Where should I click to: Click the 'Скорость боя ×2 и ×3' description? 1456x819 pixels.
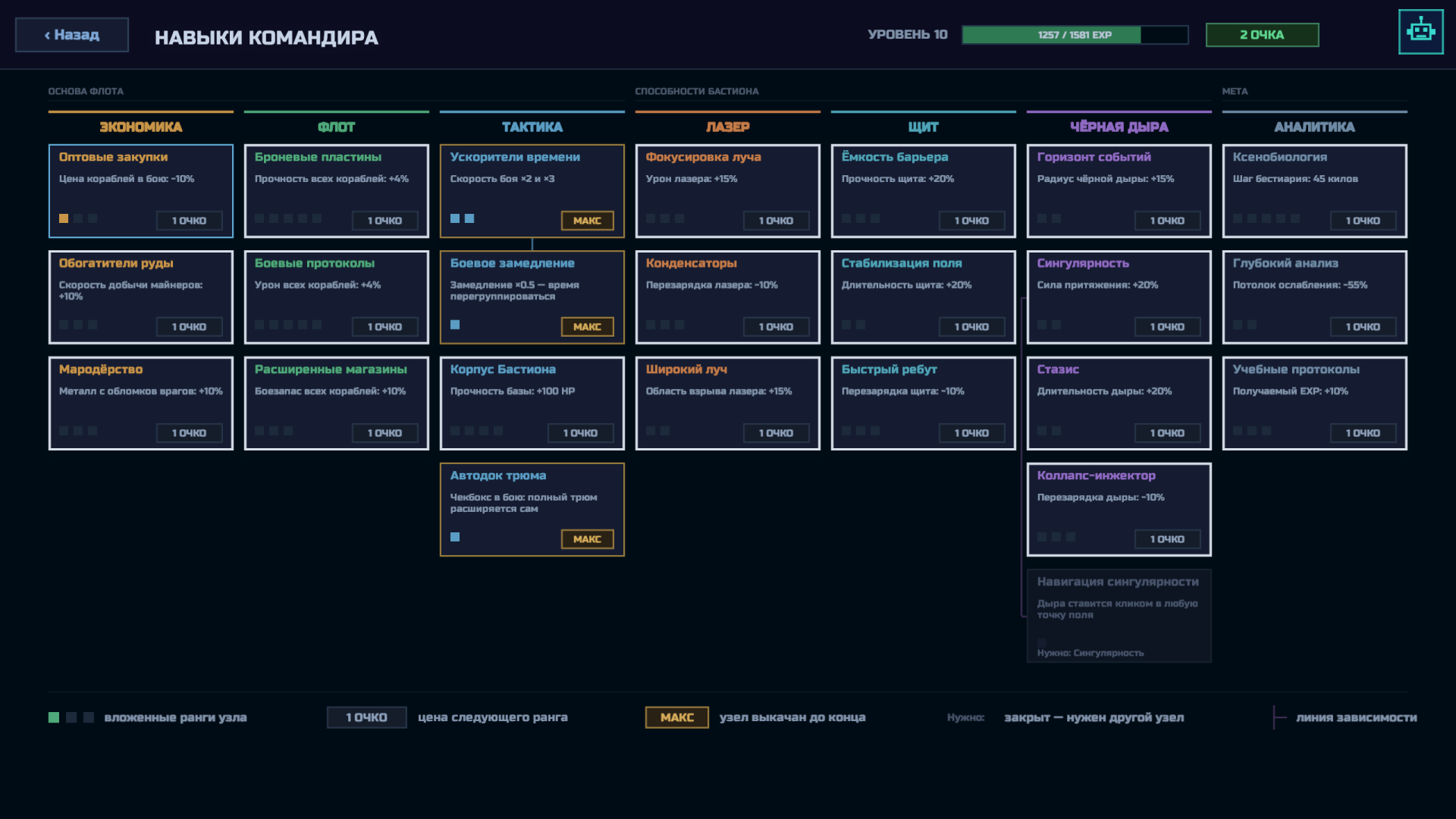(x=502, y=179)
